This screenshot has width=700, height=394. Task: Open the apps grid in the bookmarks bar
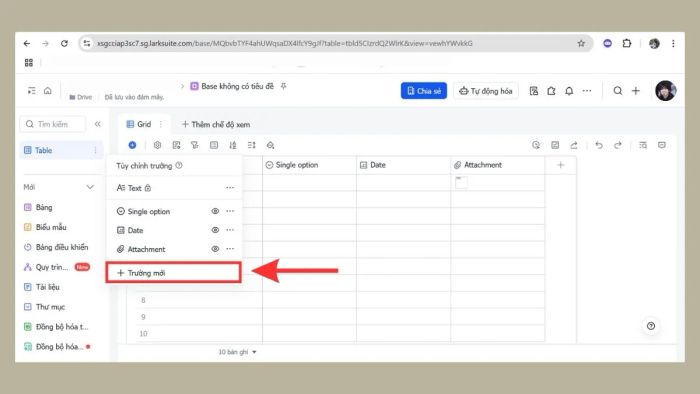[29, 62]
